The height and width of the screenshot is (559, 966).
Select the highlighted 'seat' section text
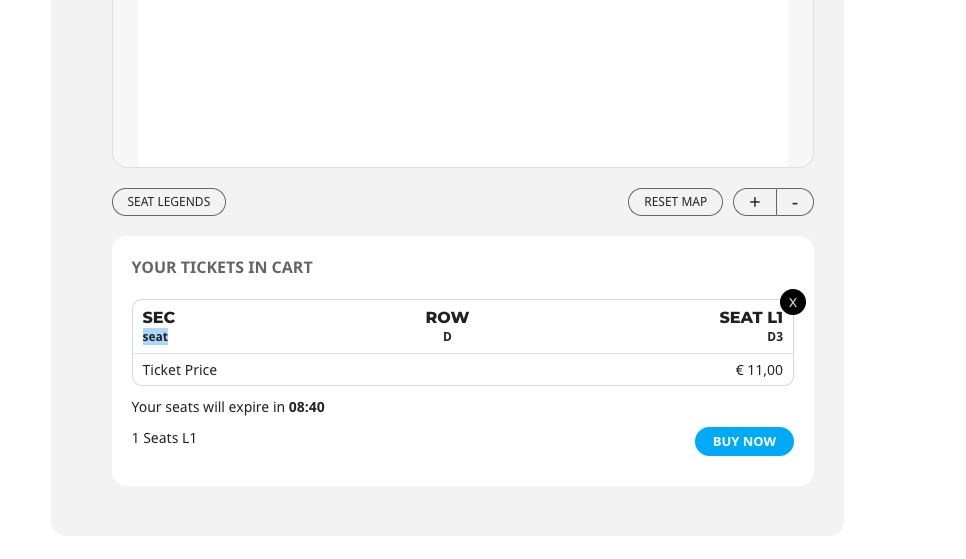pos(155,337)
